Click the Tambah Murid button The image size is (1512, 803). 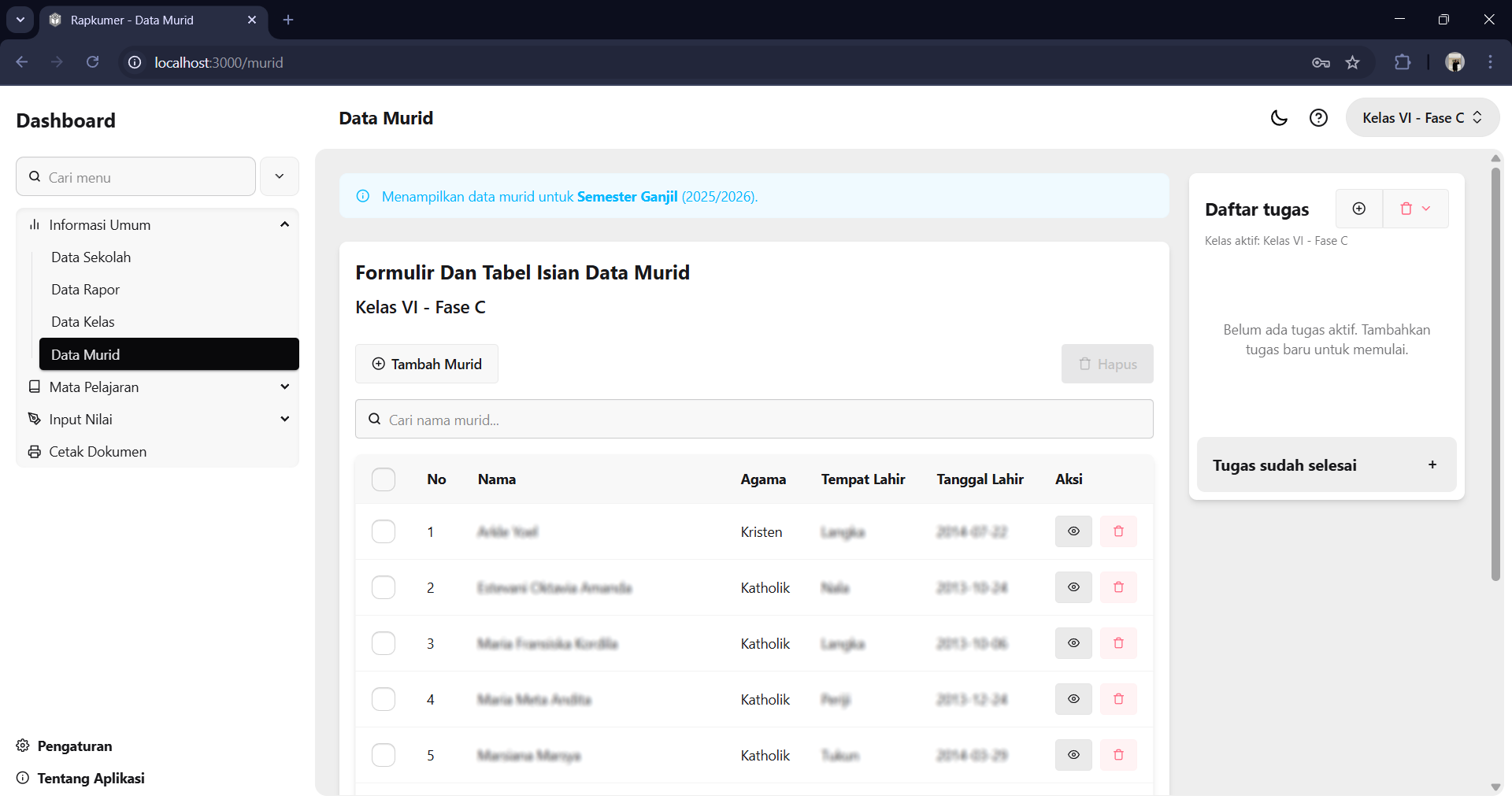(x=426, y=364)
